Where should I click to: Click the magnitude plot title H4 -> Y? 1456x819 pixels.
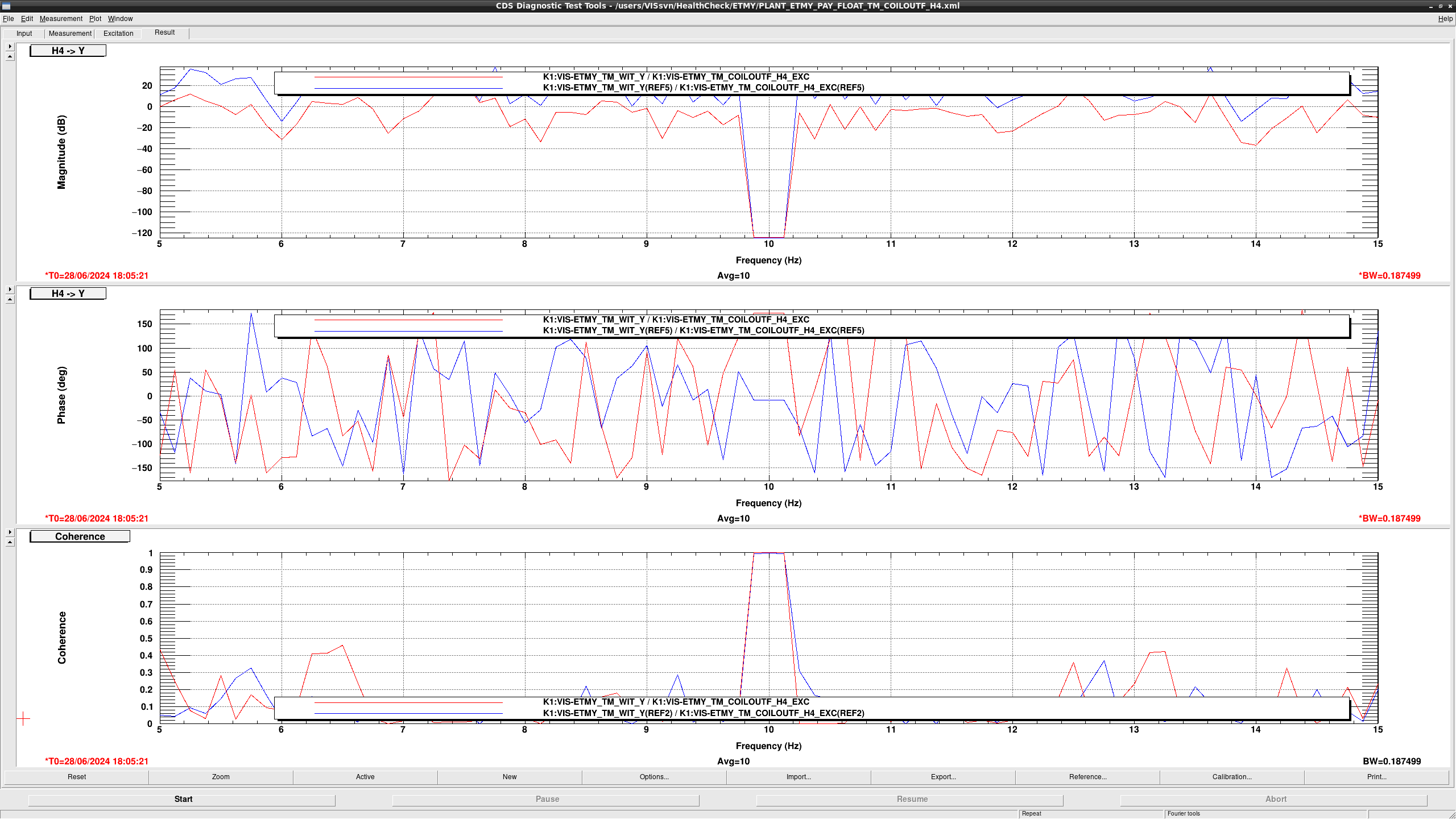(68, 51)
